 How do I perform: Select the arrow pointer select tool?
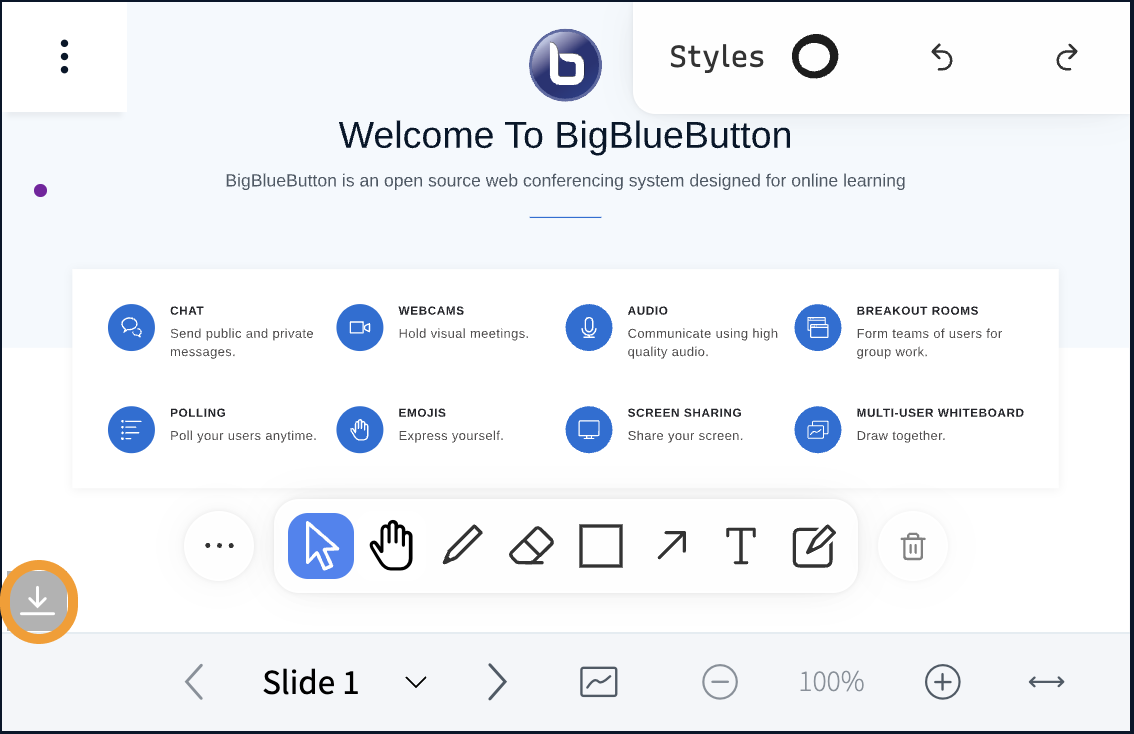[321, 546]
